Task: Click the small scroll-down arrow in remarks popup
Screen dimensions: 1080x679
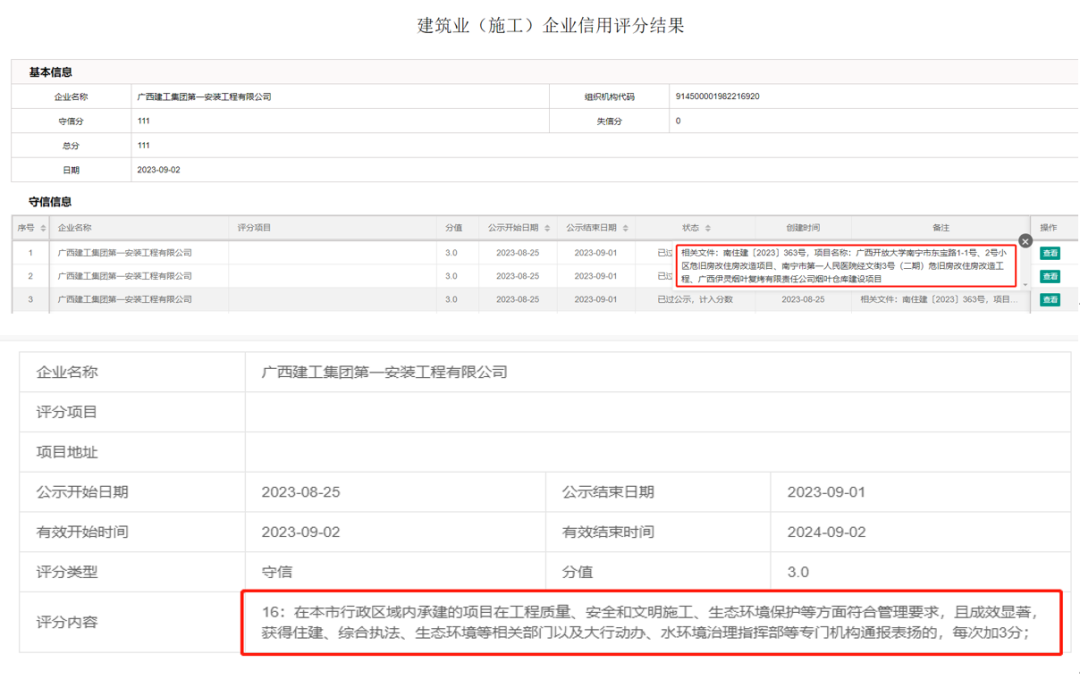Action: [1025, 284]
